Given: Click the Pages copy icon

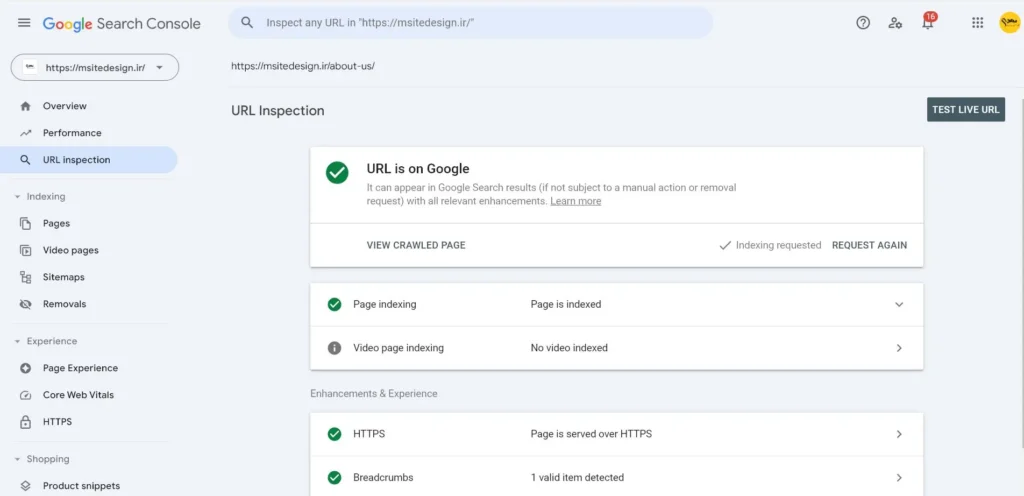Looking at the screenshot, I should 25,224.
